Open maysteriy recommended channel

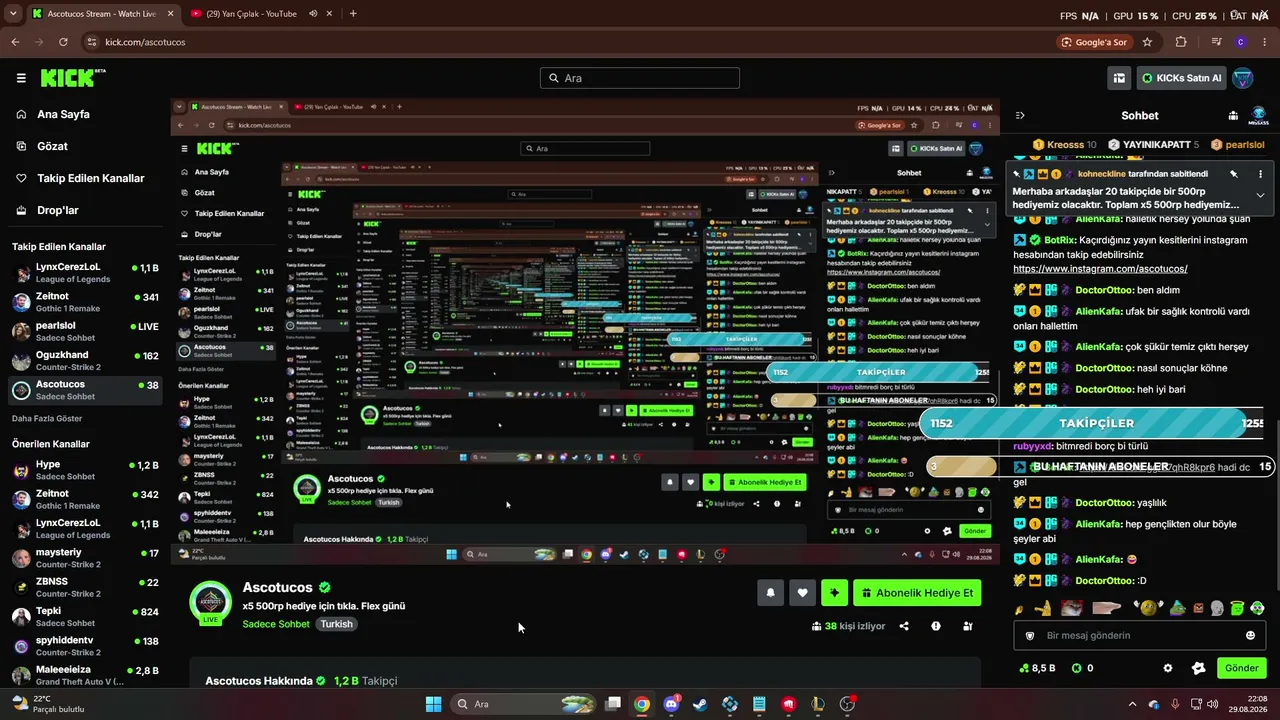(85, 558)
